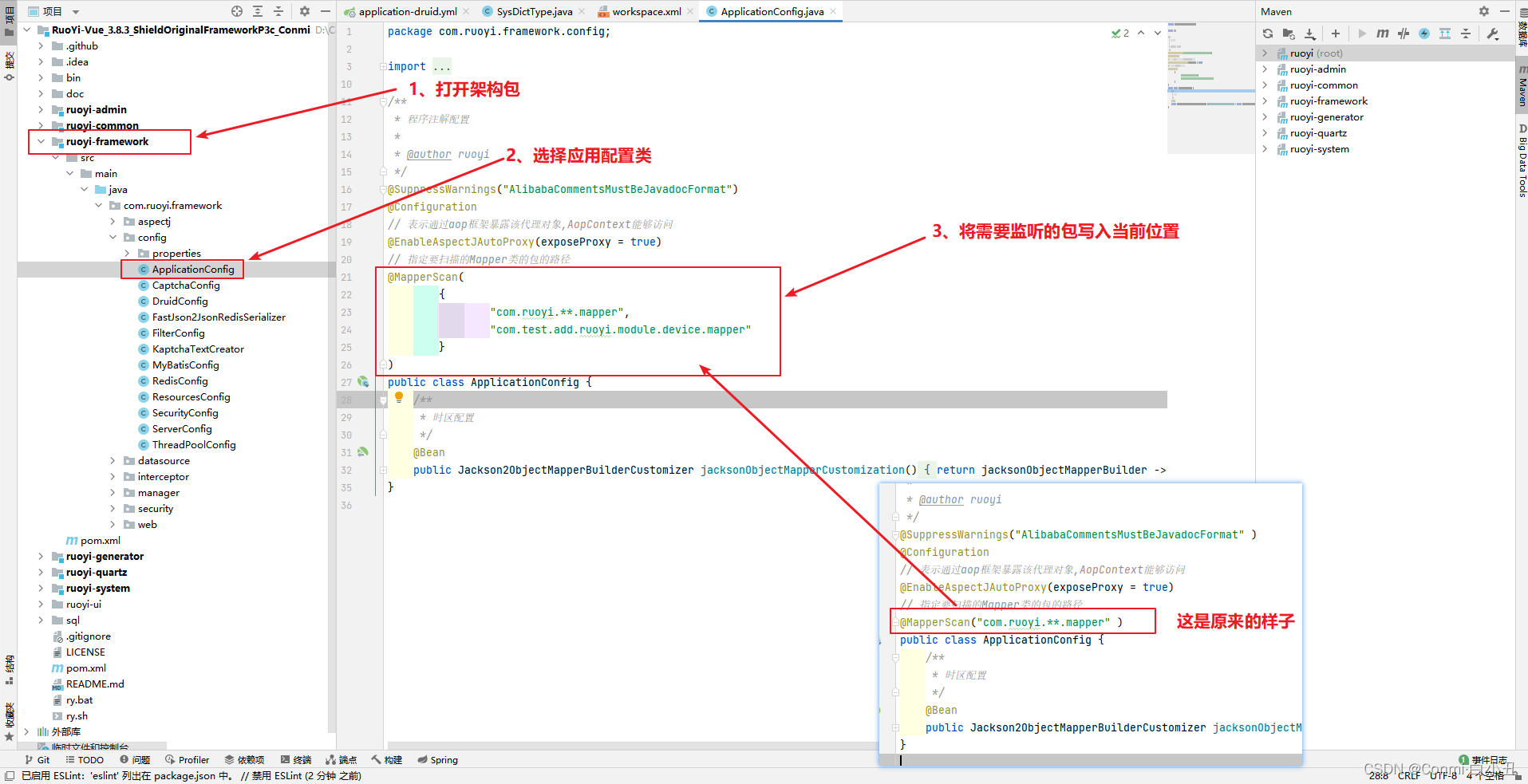Collapse the config package folder
Image resolution: width=1528 pixels, height=784 pixels.
coord(113,238)
